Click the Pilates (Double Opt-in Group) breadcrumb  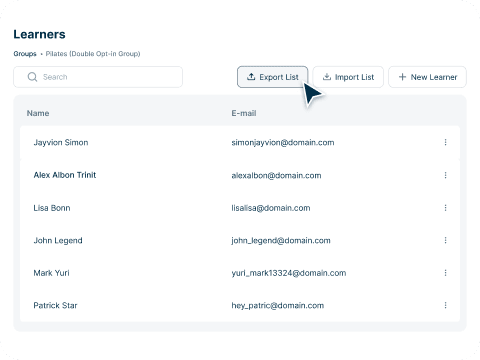93,54
